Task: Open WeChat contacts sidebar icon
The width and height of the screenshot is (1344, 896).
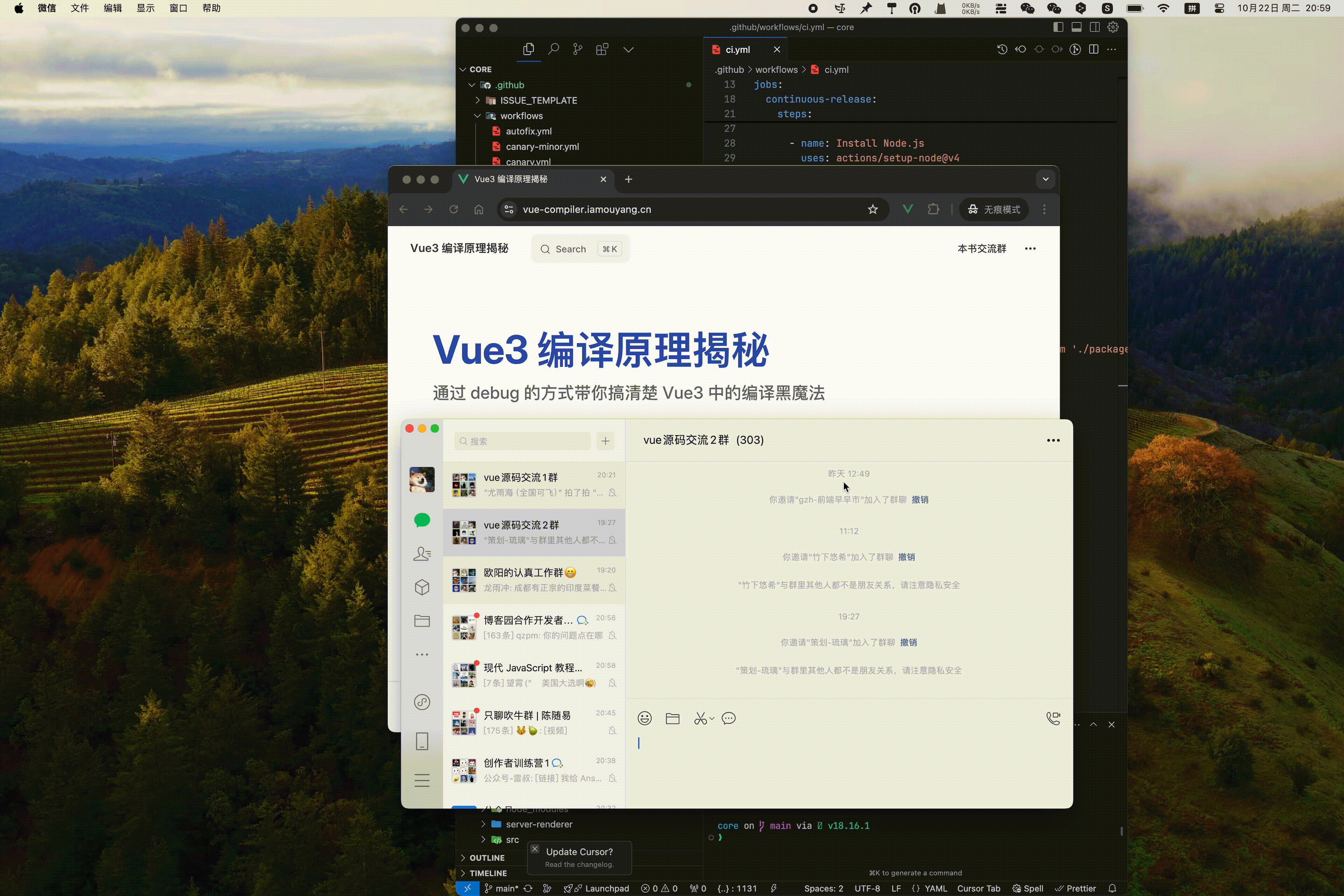Action: (x=422, y=554)
